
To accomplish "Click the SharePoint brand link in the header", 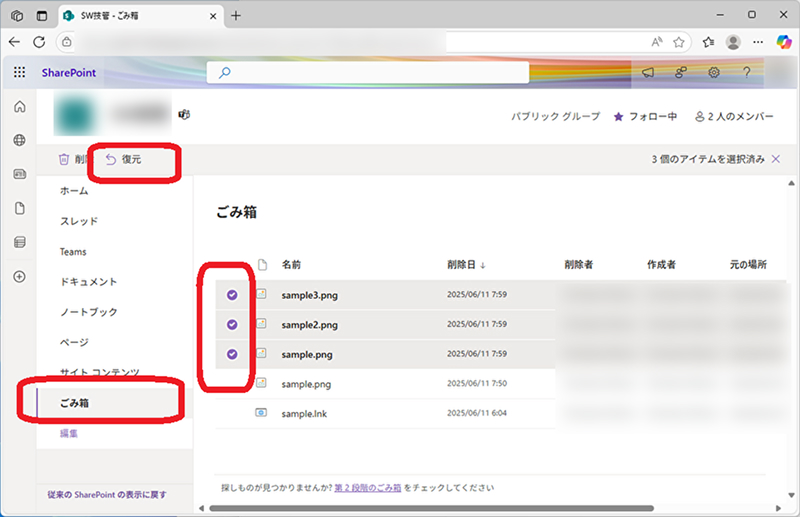I will click(69, 72).
